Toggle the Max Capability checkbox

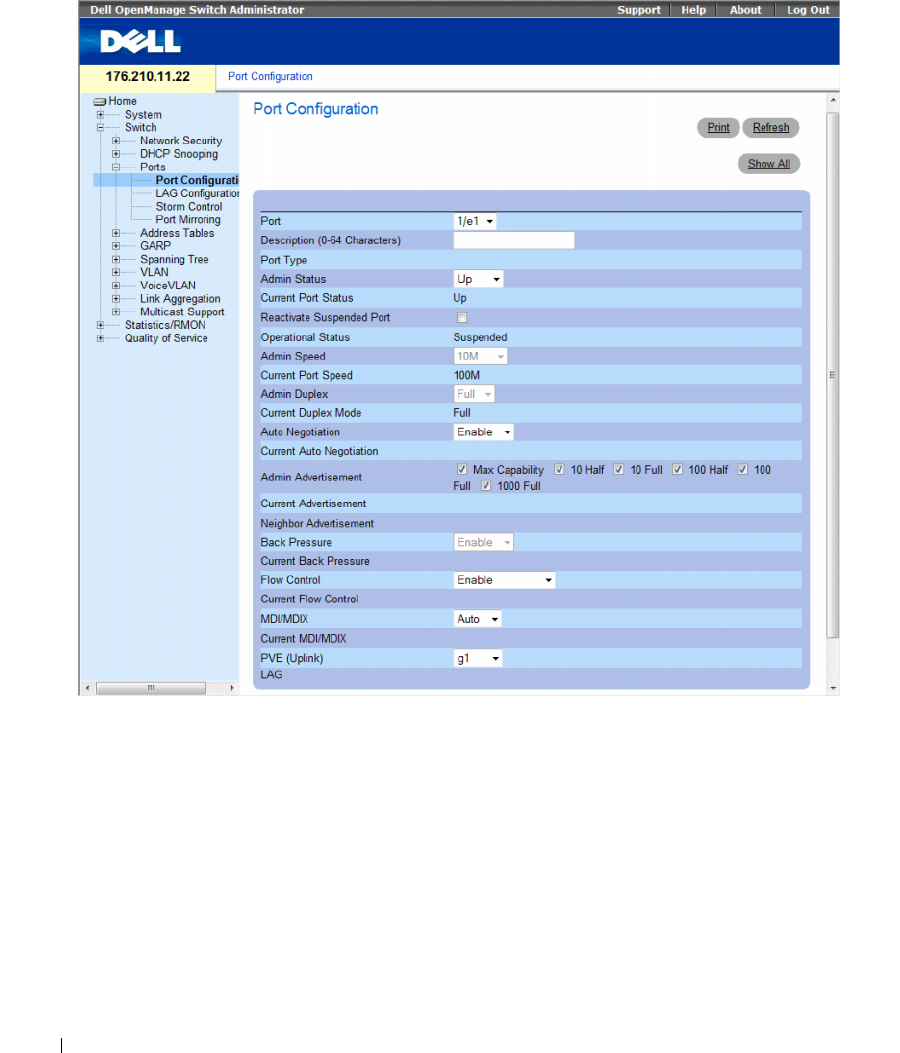[461, 469]
